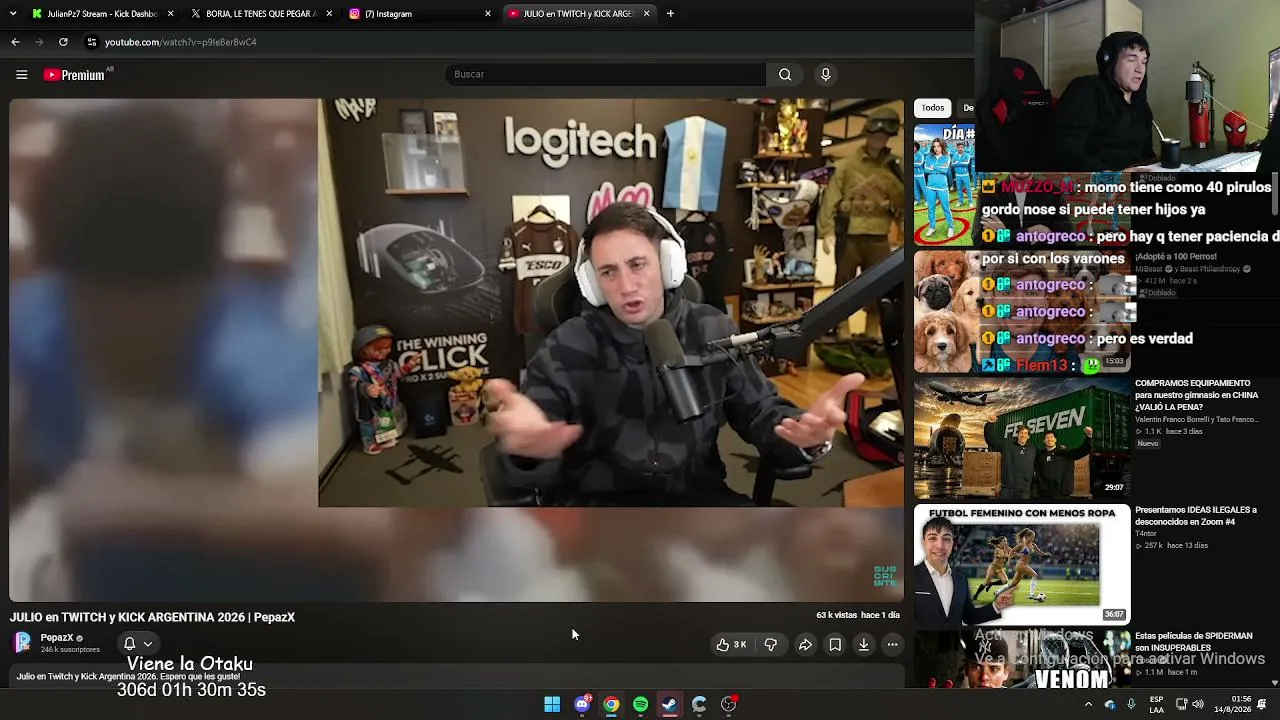The height and width of the screenshot is (720, 1280).
Task: Go forward one page in browser
Action: point(39,42)
